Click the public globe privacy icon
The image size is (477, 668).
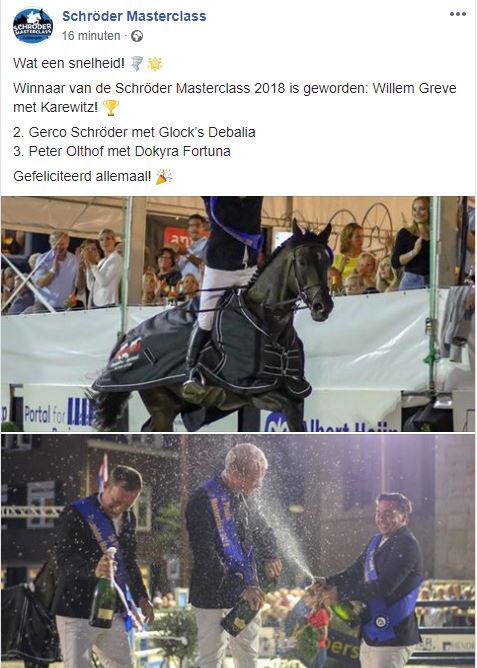(137, 36)
